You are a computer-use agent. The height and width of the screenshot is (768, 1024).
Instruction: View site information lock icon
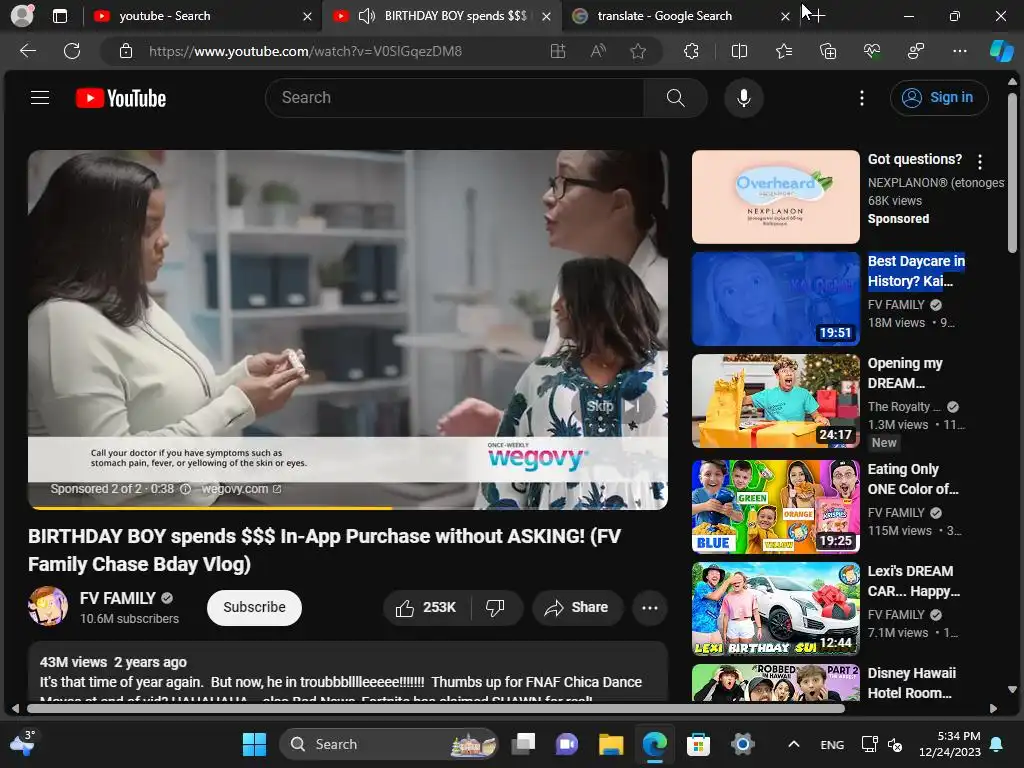tap(126, 51)
